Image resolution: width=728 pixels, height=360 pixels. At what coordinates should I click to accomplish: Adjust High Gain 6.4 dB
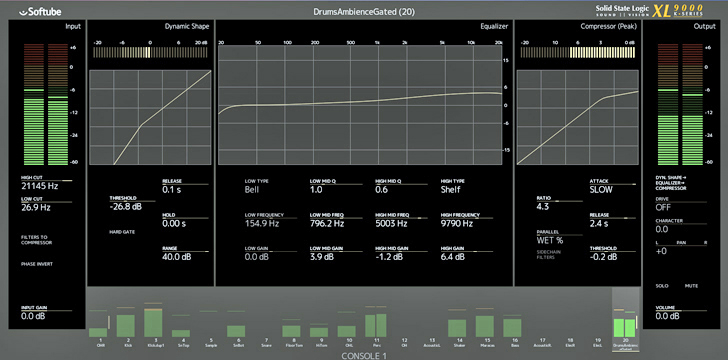[x=467, y=253]
